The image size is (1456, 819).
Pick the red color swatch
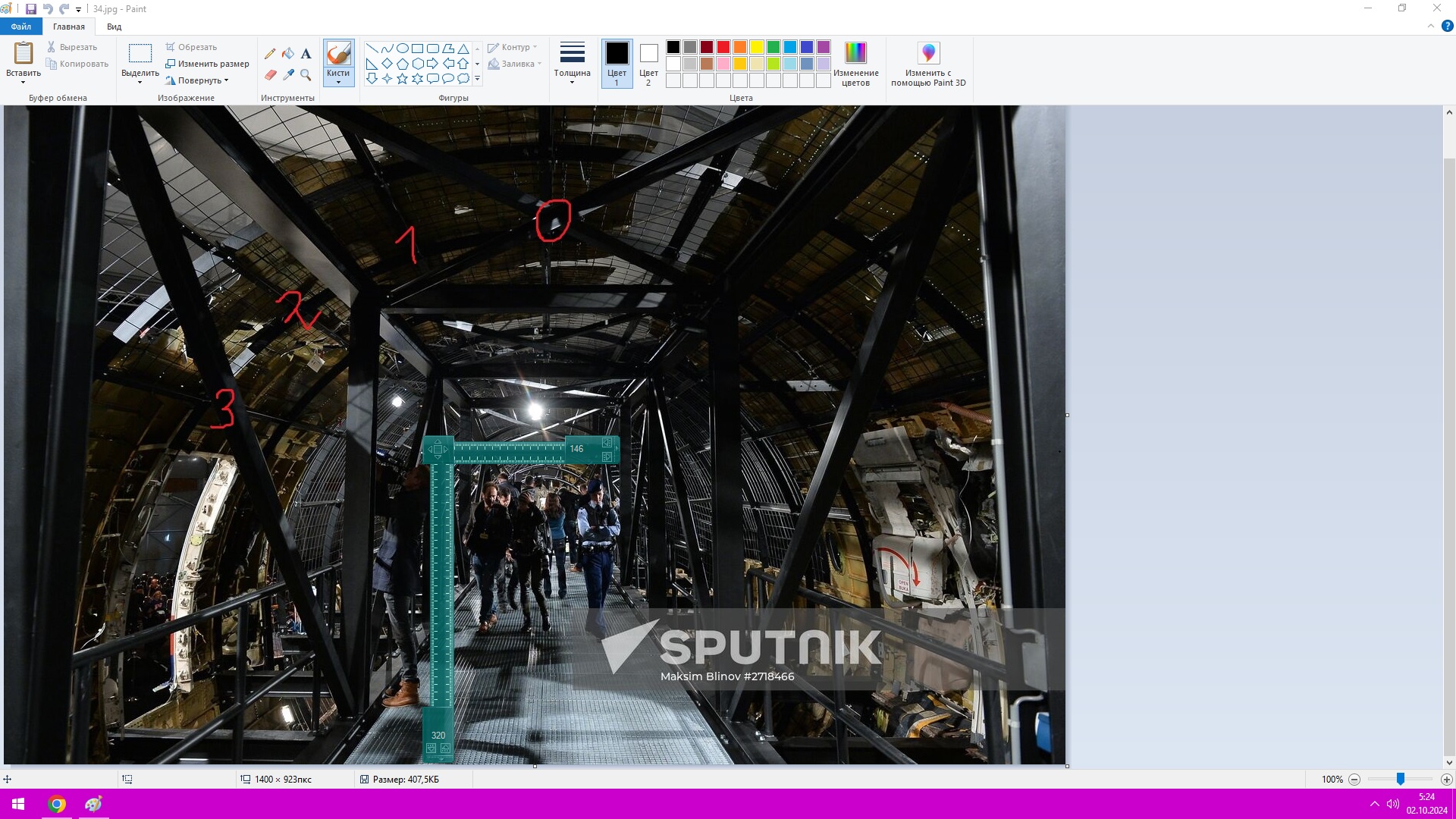pos(723,47)
